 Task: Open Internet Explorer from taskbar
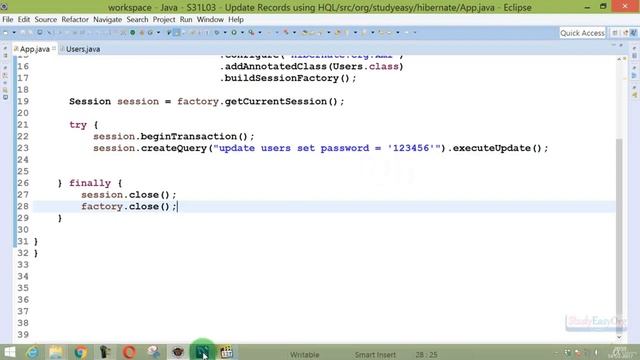click(x=33, y=352)
